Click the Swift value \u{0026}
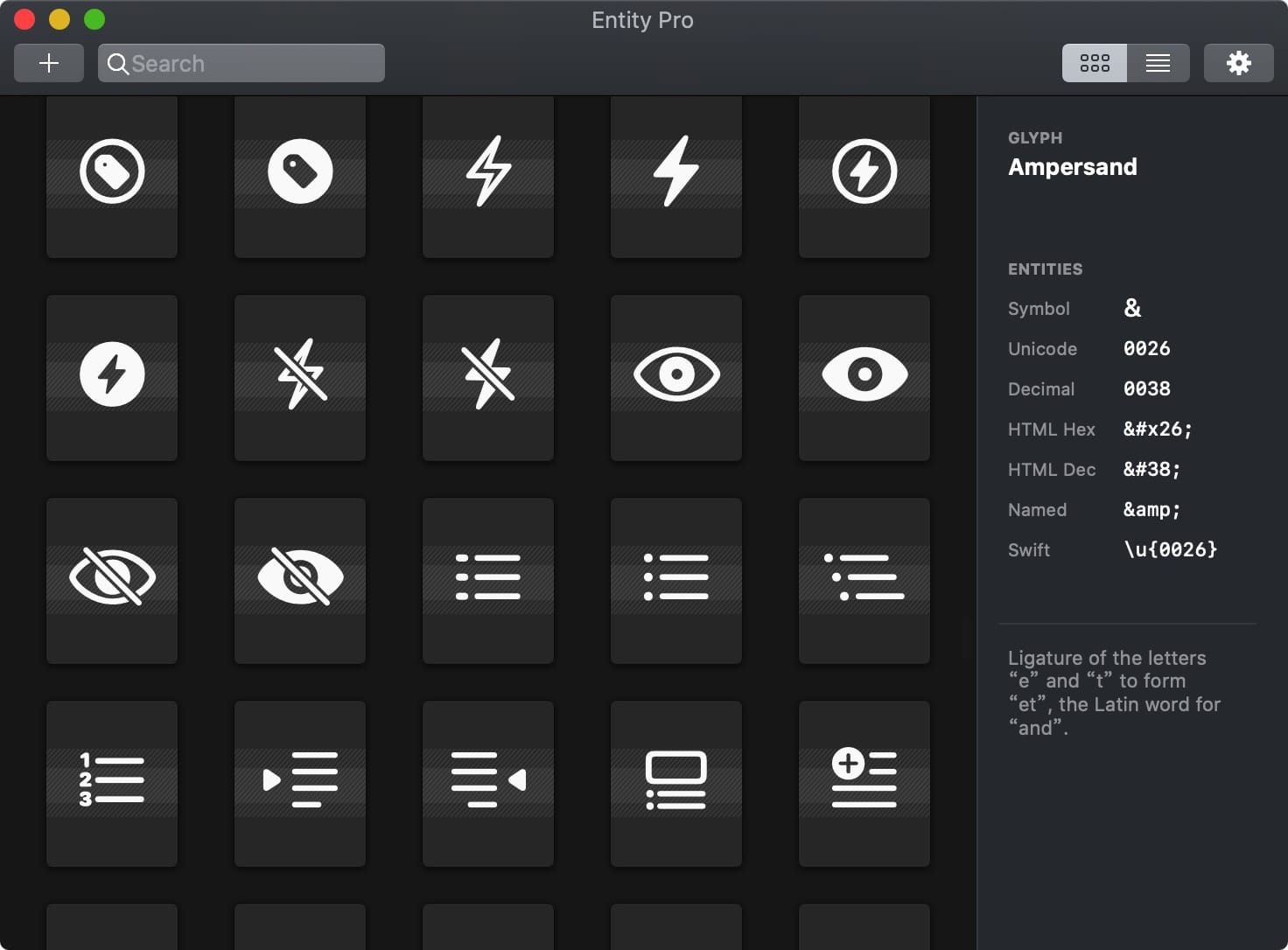Viewport: 1288px width, 950px height. [1171, 549]
